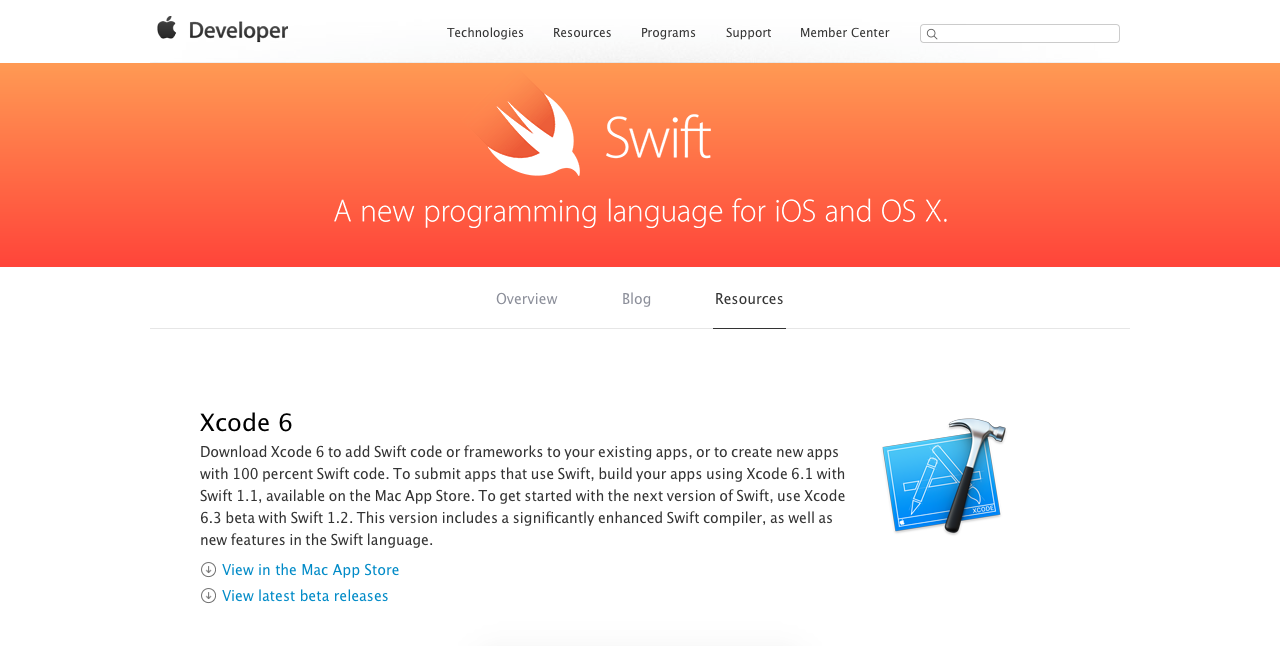Viewport: 1280px width, 646px height.
Task: Click the Swift title text in banner
Action: coord(658,138)
